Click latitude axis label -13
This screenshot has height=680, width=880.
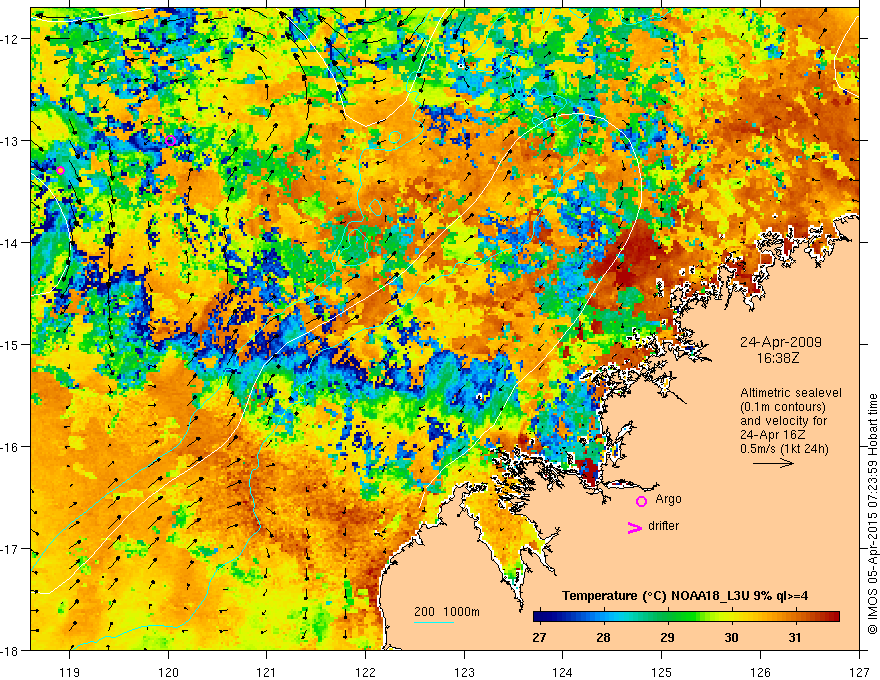pyautogui.click(x=11, y=140)
